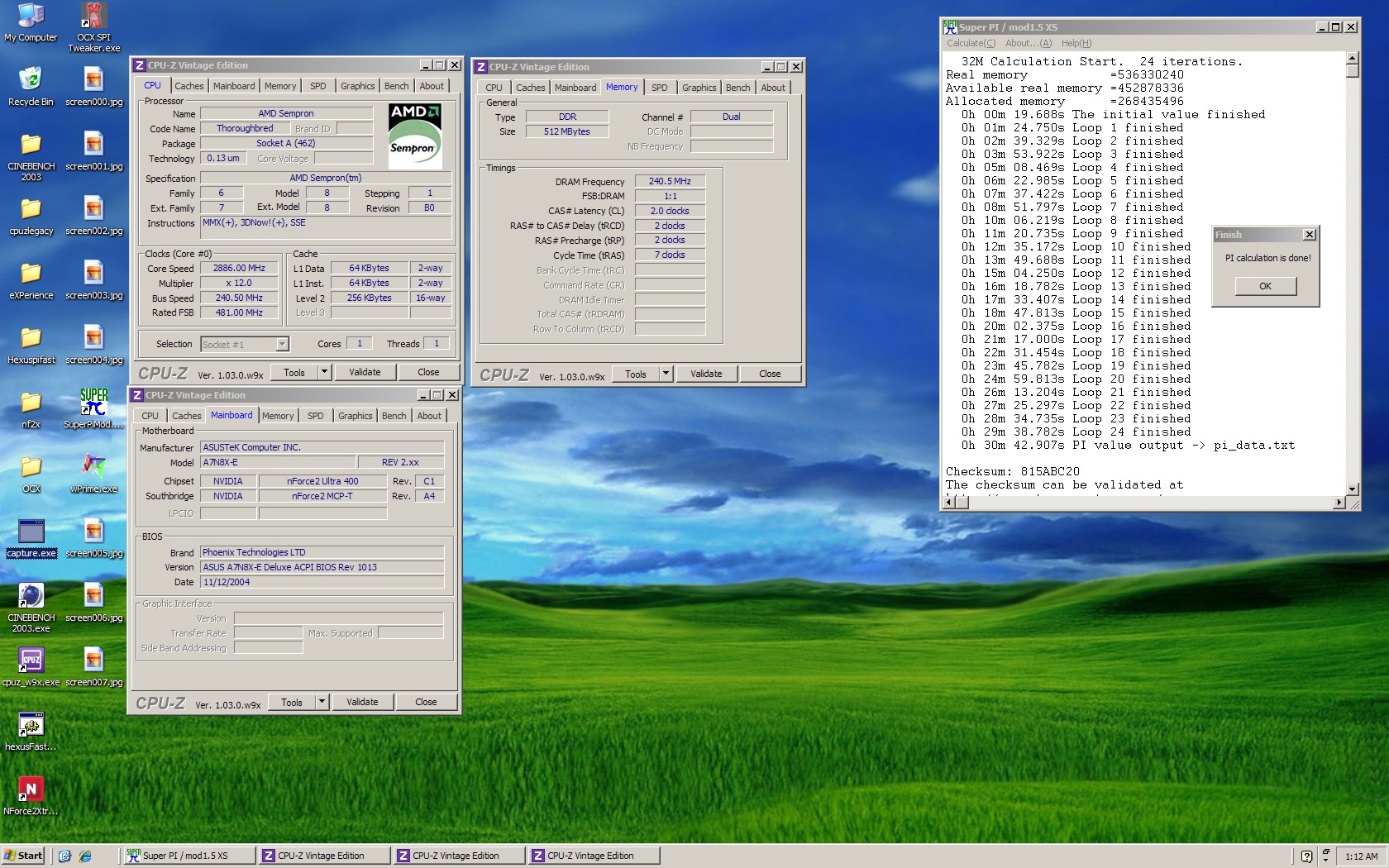This screenshot has height=868, width=1389.
Task: Open Tools dropdown arrow in Mainboard window
Action: click(322, 702)
